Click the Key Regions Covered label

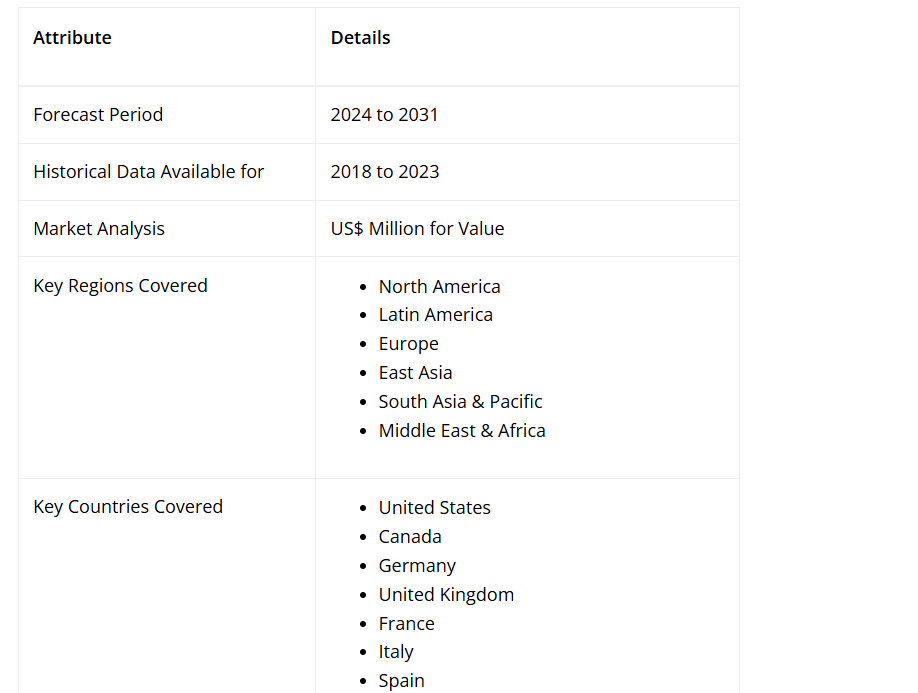click(x=120, y=286)
